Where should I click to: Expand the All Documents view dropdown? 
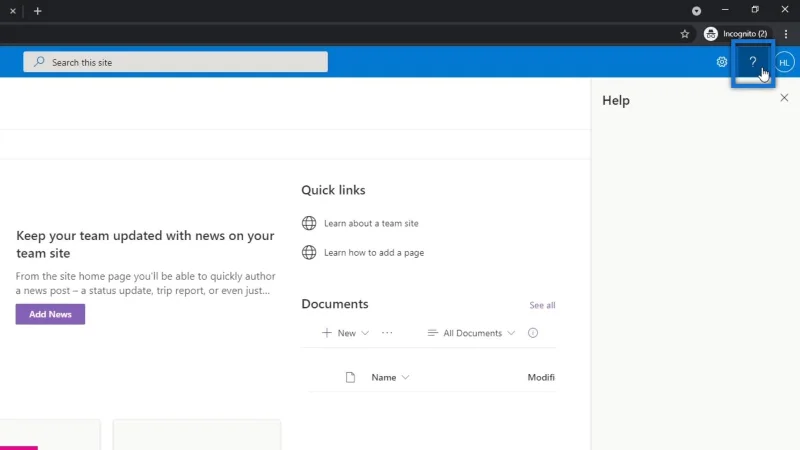[471, 333]
